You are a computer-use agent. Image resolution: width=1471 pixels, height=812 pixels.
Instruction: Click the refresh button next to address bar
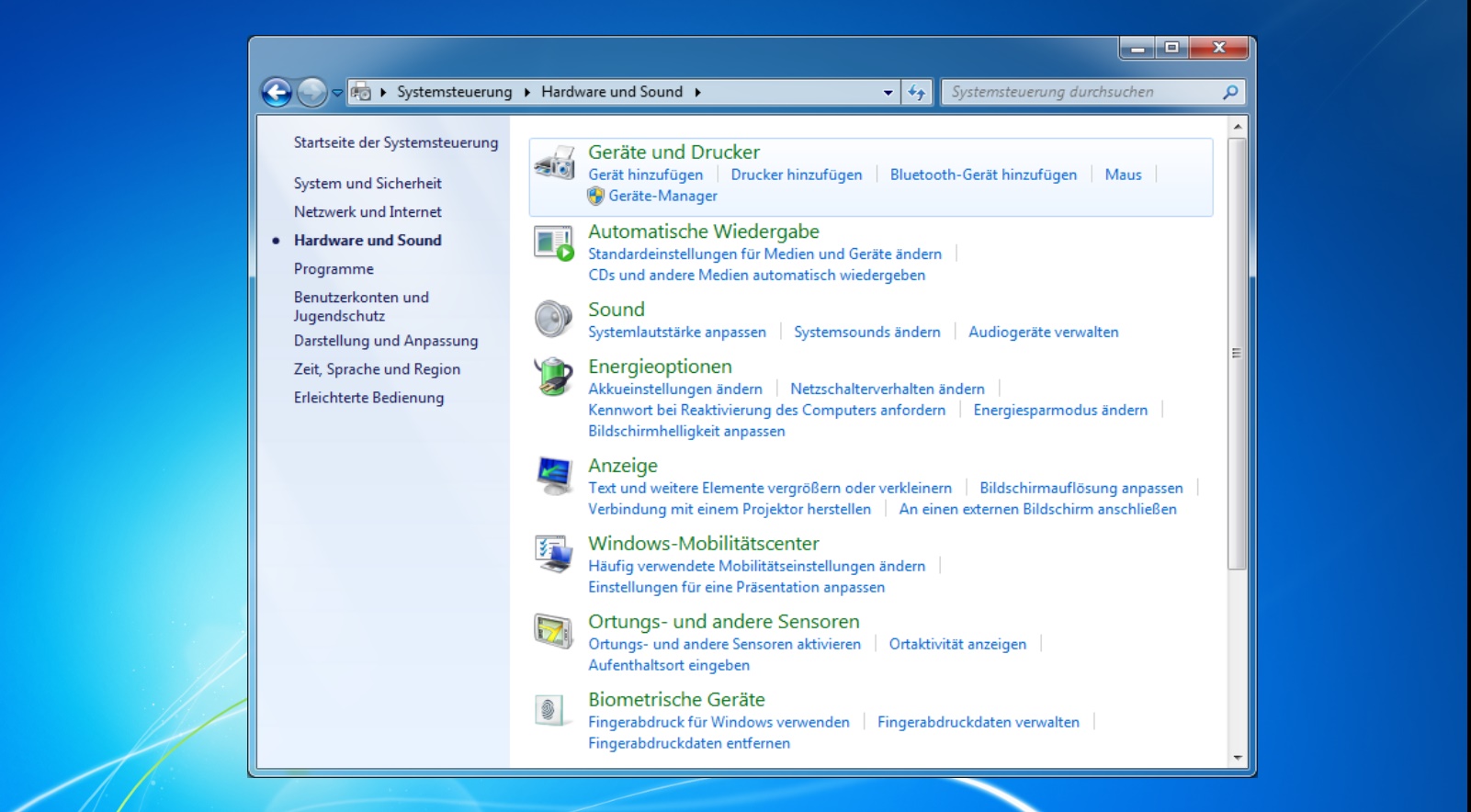click(917, 92)
